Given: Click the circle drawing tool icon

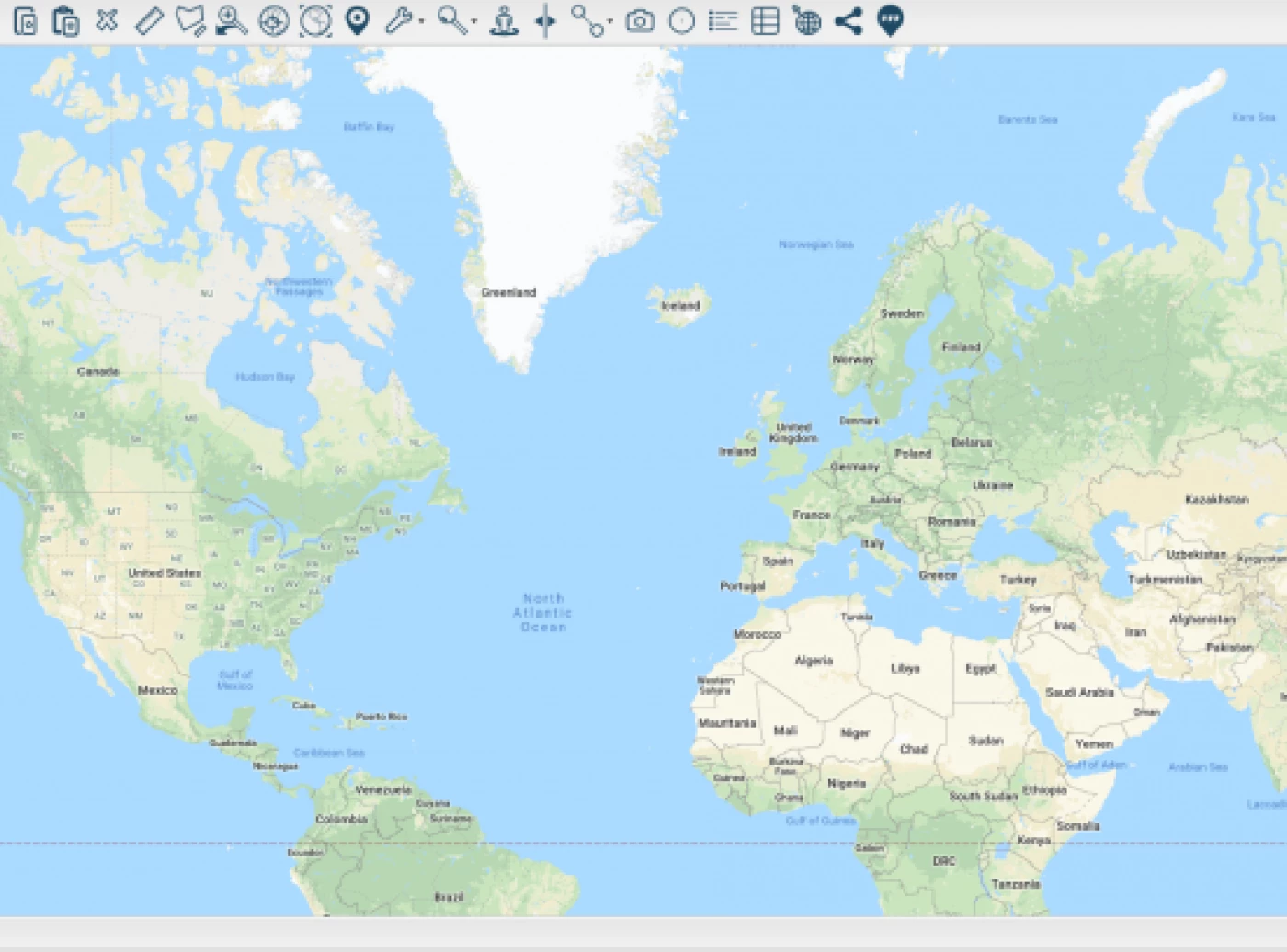Looking at the screenshot, I should [681, 20].
